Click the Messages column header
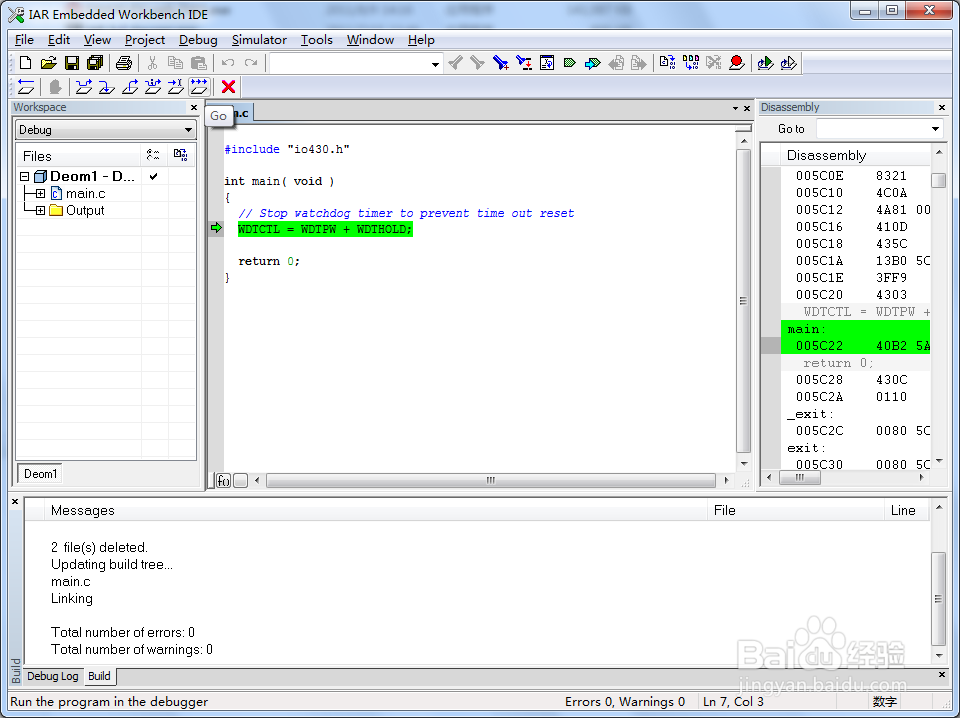 [x=376, y=510]
